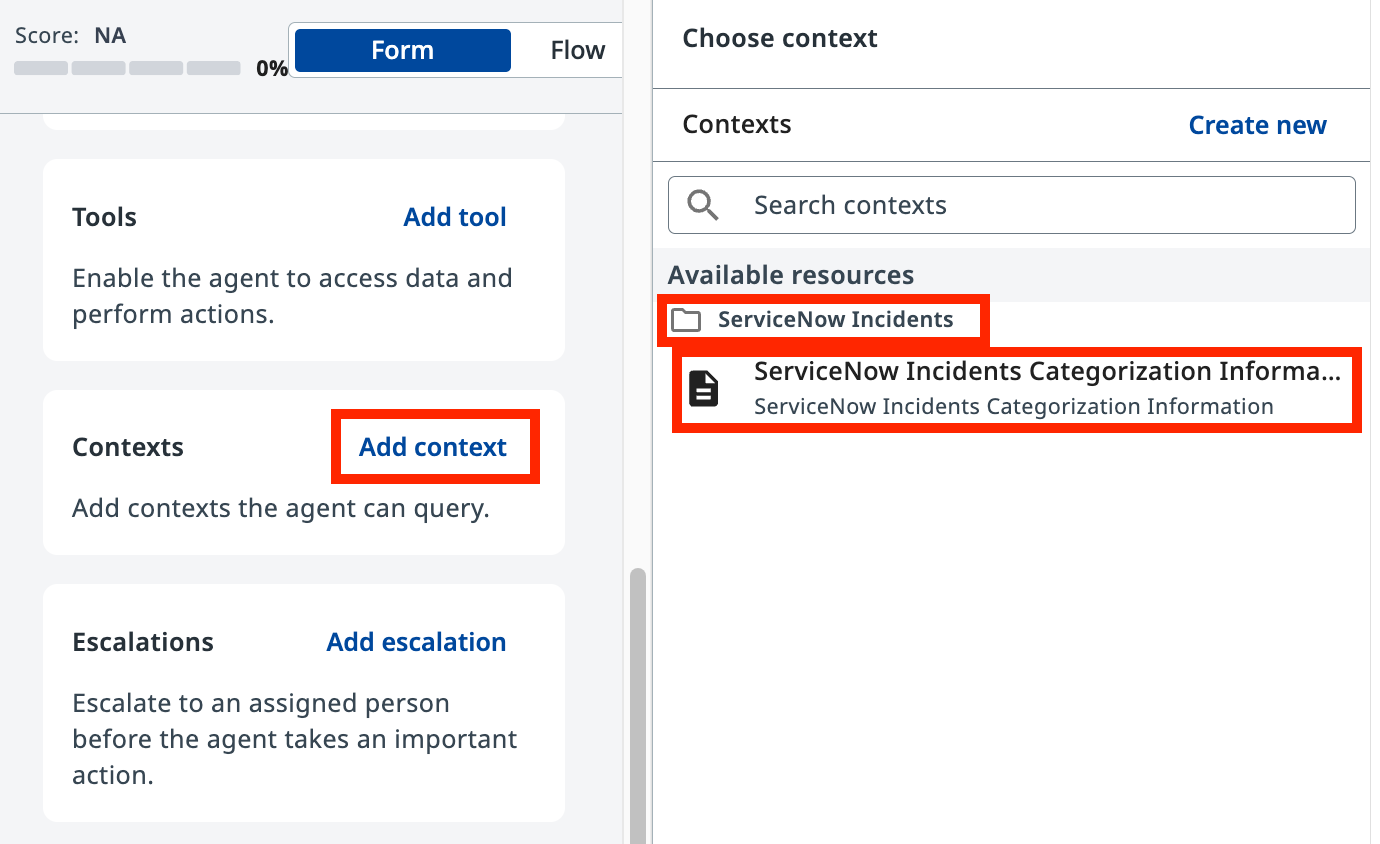The width and height of the screenshot is (1380, 844).
Task: Click the 'Enable the agent to access data' description
Action: 292,296
